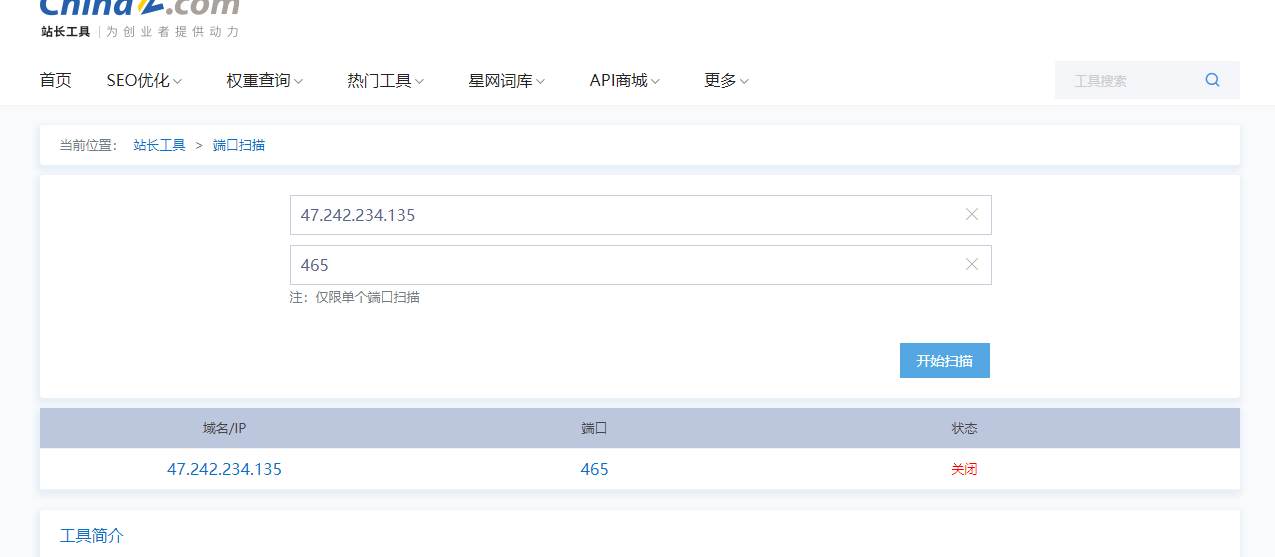The width and height of the screenshot is (1275, 557).
Task: Expand the 权重查询 dropdown menu
Action: pyautogui.click(x=264, y=80)
